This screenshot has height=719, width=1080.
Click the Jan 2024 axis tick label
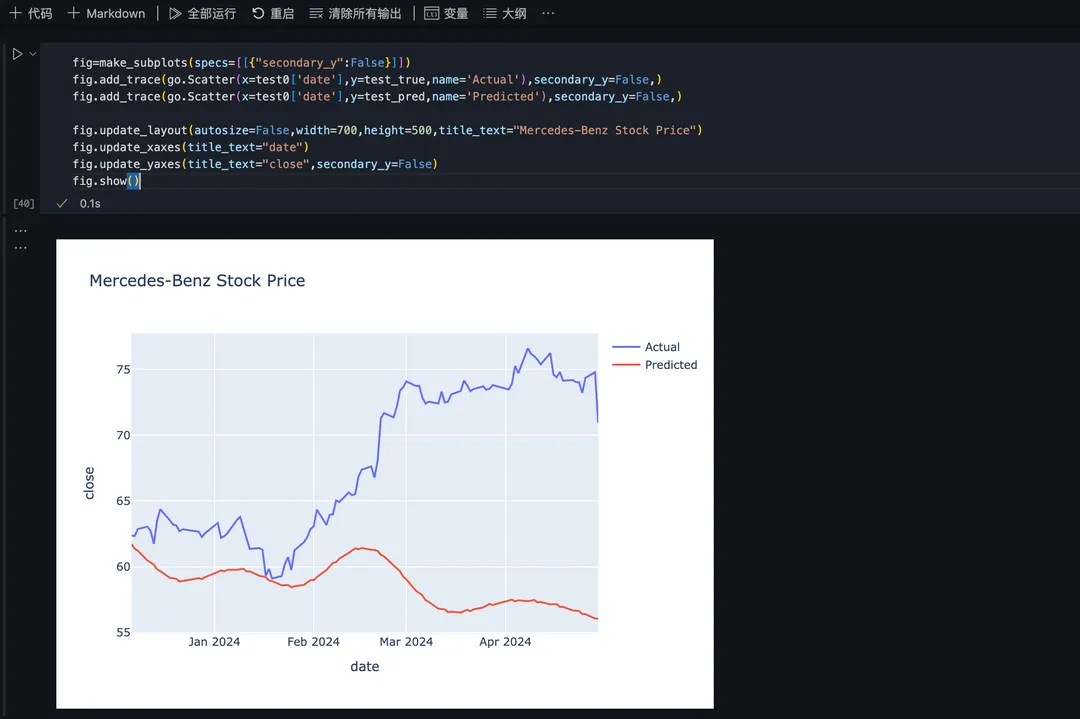[x=214, y=642]
